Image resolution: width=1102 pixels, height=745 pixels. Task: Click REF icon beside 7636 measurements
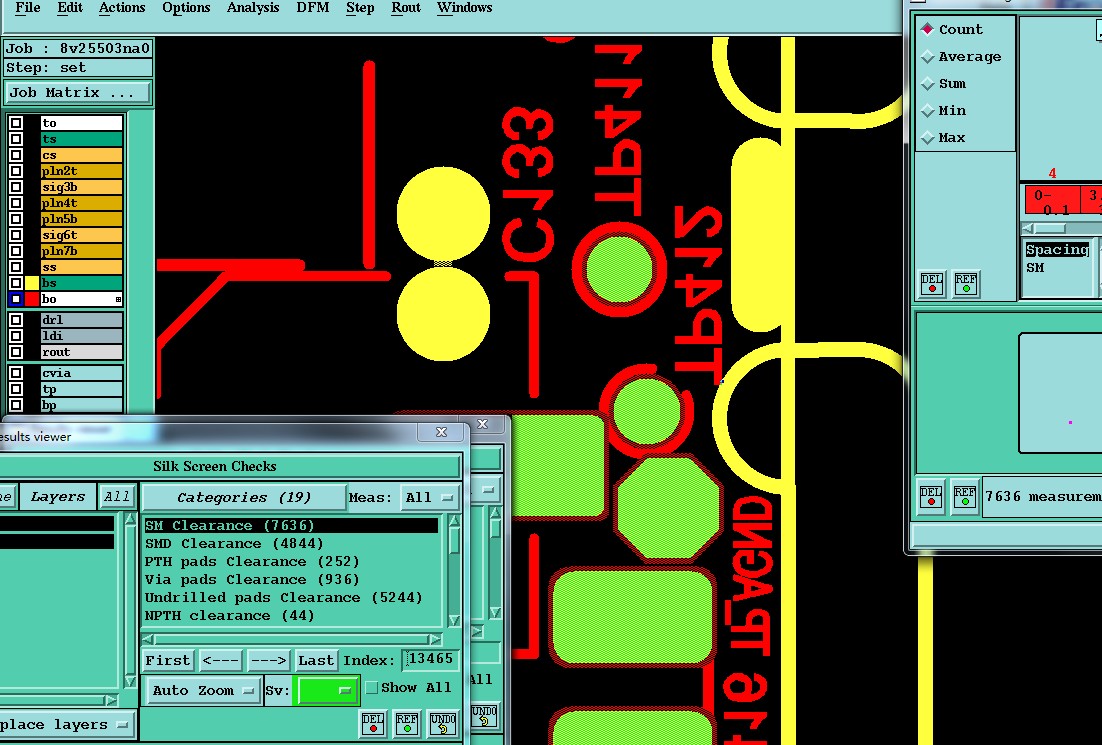tap(964, 497)
